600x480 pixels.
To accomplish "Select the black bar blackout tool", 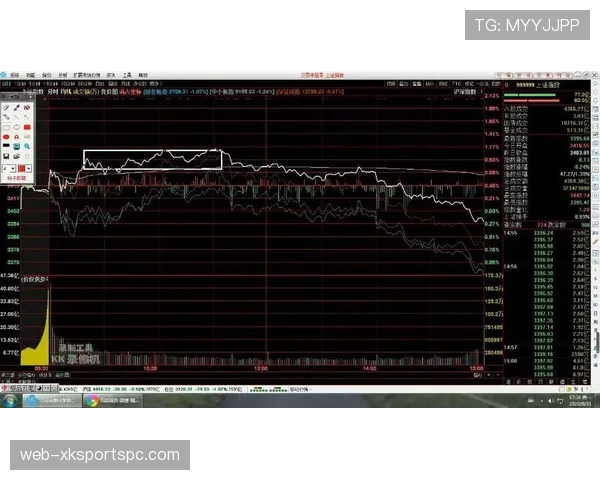I will (6, 146).
